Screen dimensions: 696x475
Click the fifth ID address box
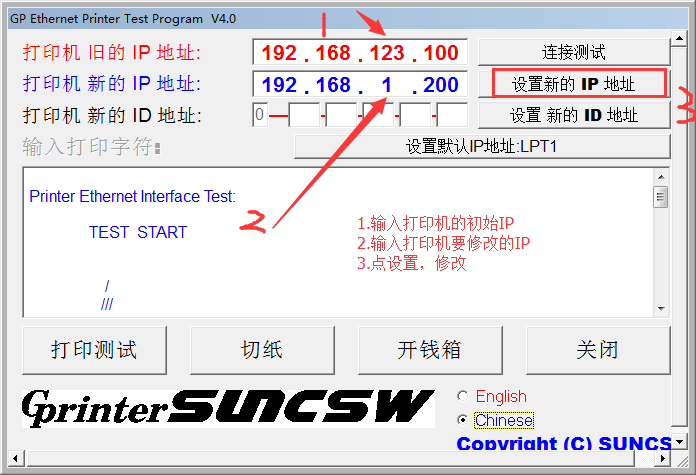tap(415, 115)
